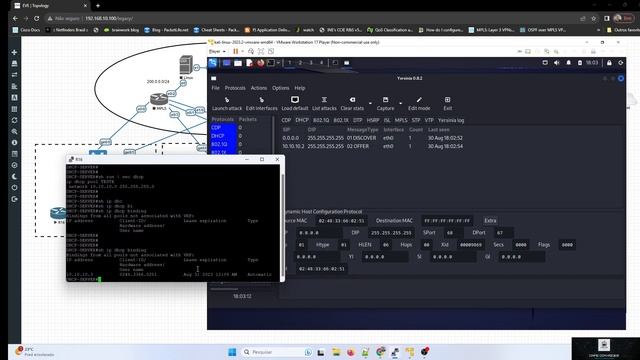The width and height of the screenshot is (640, 360).
Task: Click EVE-NG info status sidebar icon
Action: point(14,143)
